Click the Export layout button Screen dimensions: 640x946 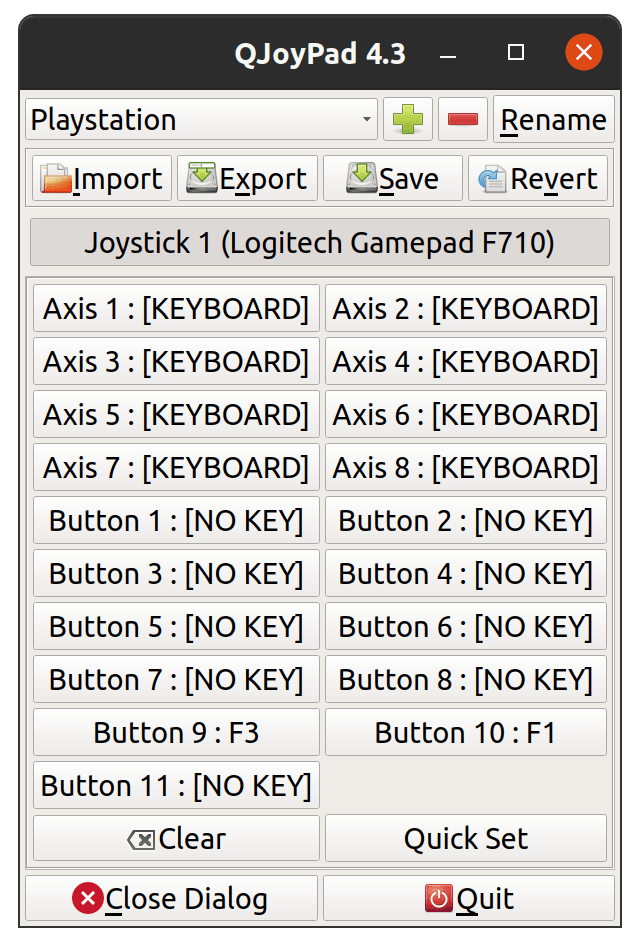(x=247, y=179)
